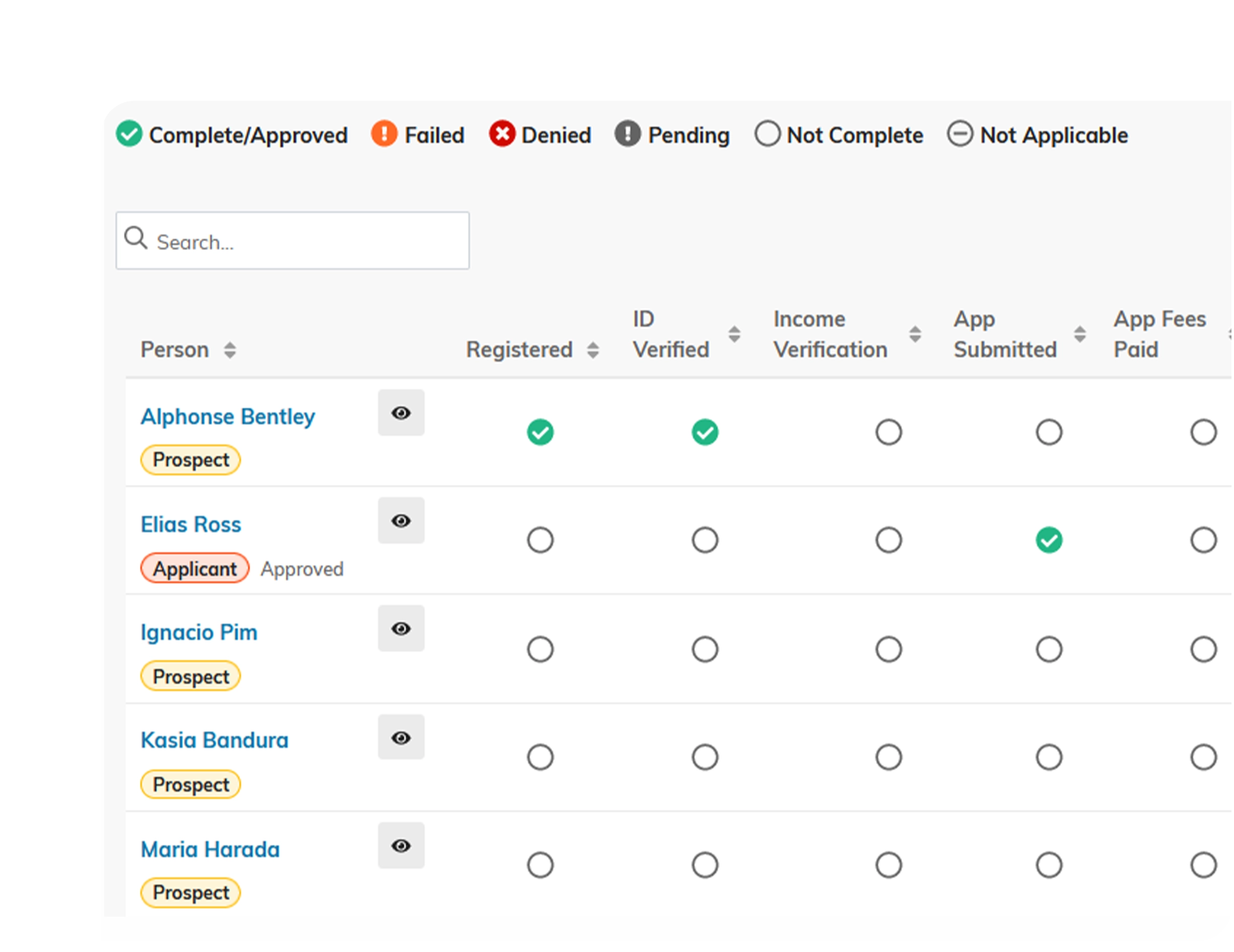
Task: Click Elias Ross's ID Verified status circle
Action: pos(705,541)
